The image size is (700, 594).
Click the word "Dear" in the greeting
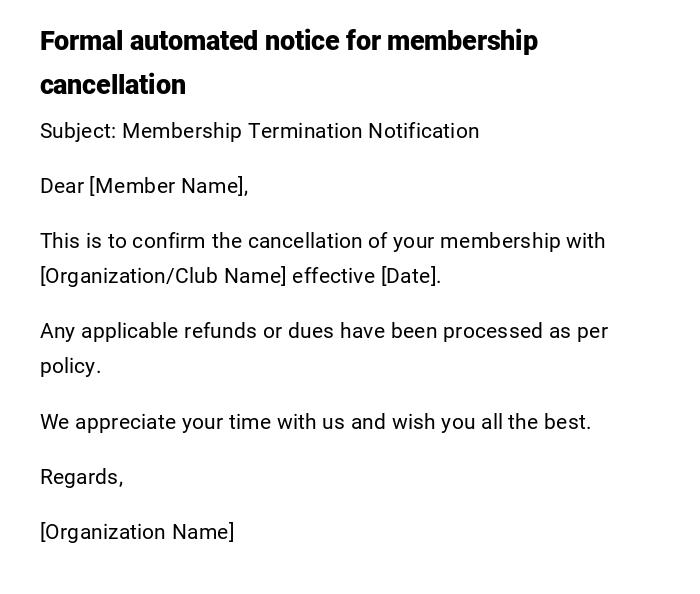point(62,186)
